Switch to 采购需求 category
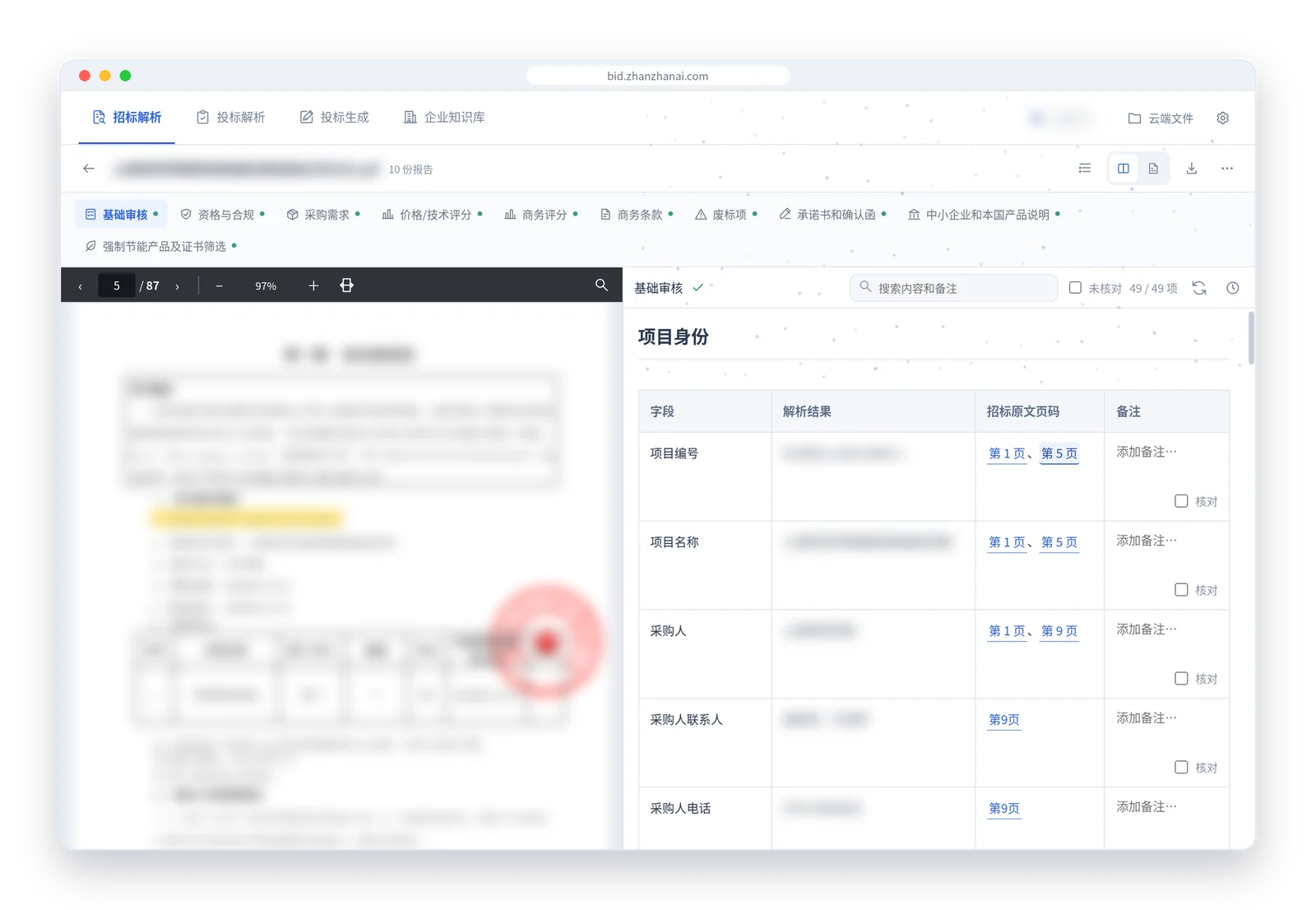Viewport: 1316px width, 910px height. click(322, 215)
